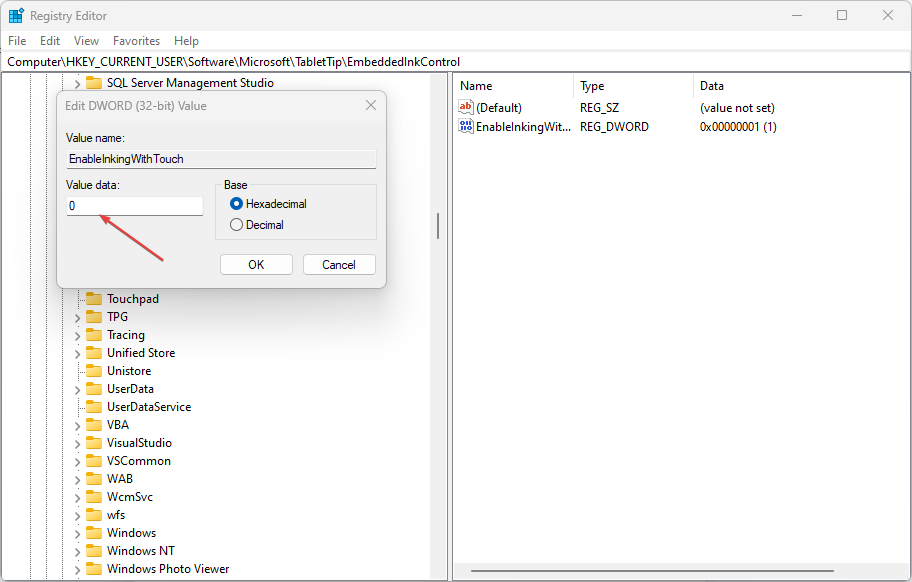Click the Value data input field

pos(135,206)
